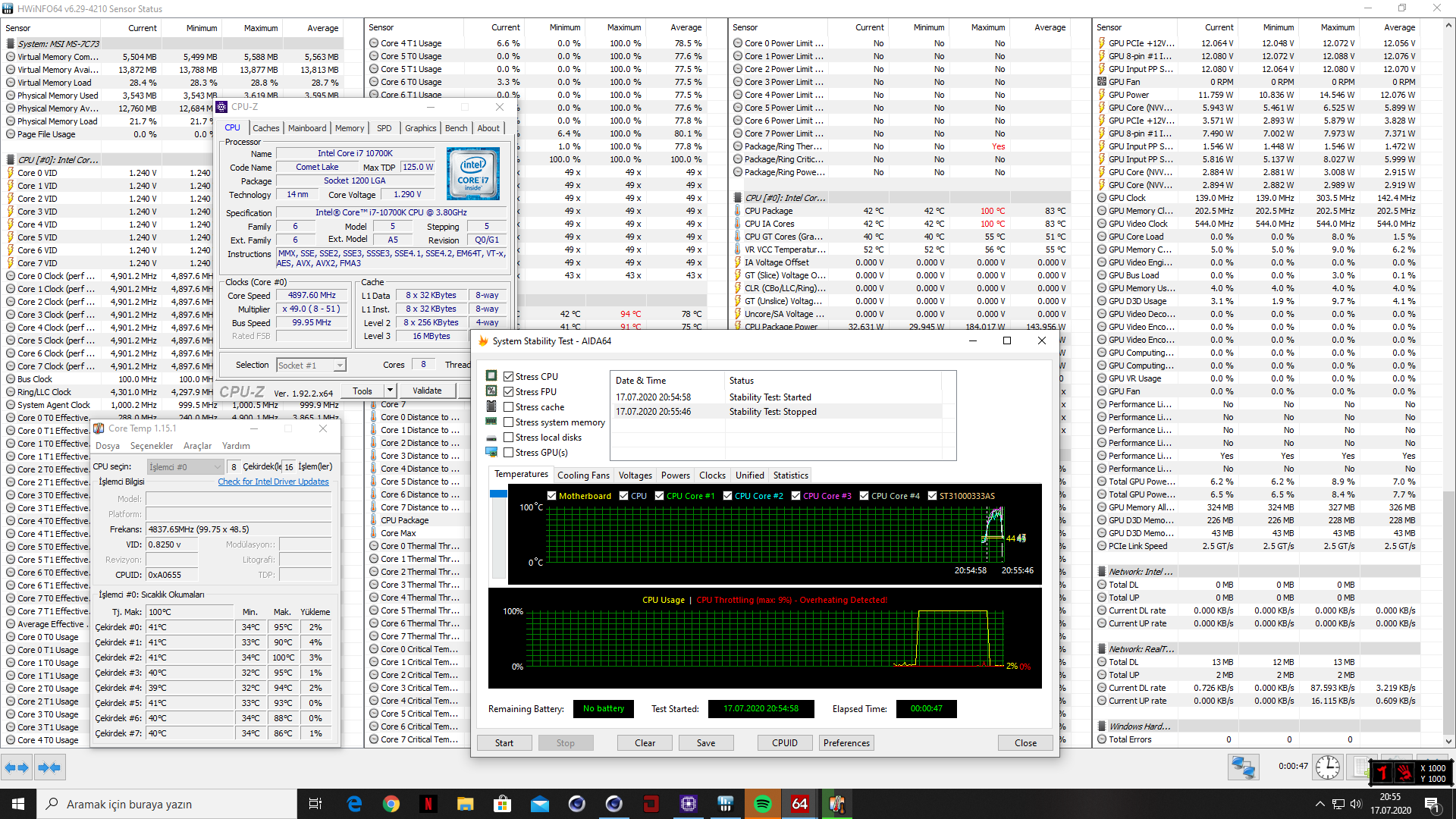Click AIDA64 Preferences button
The width and height of the screenshot is (1456, 819).
coord(847,743)
